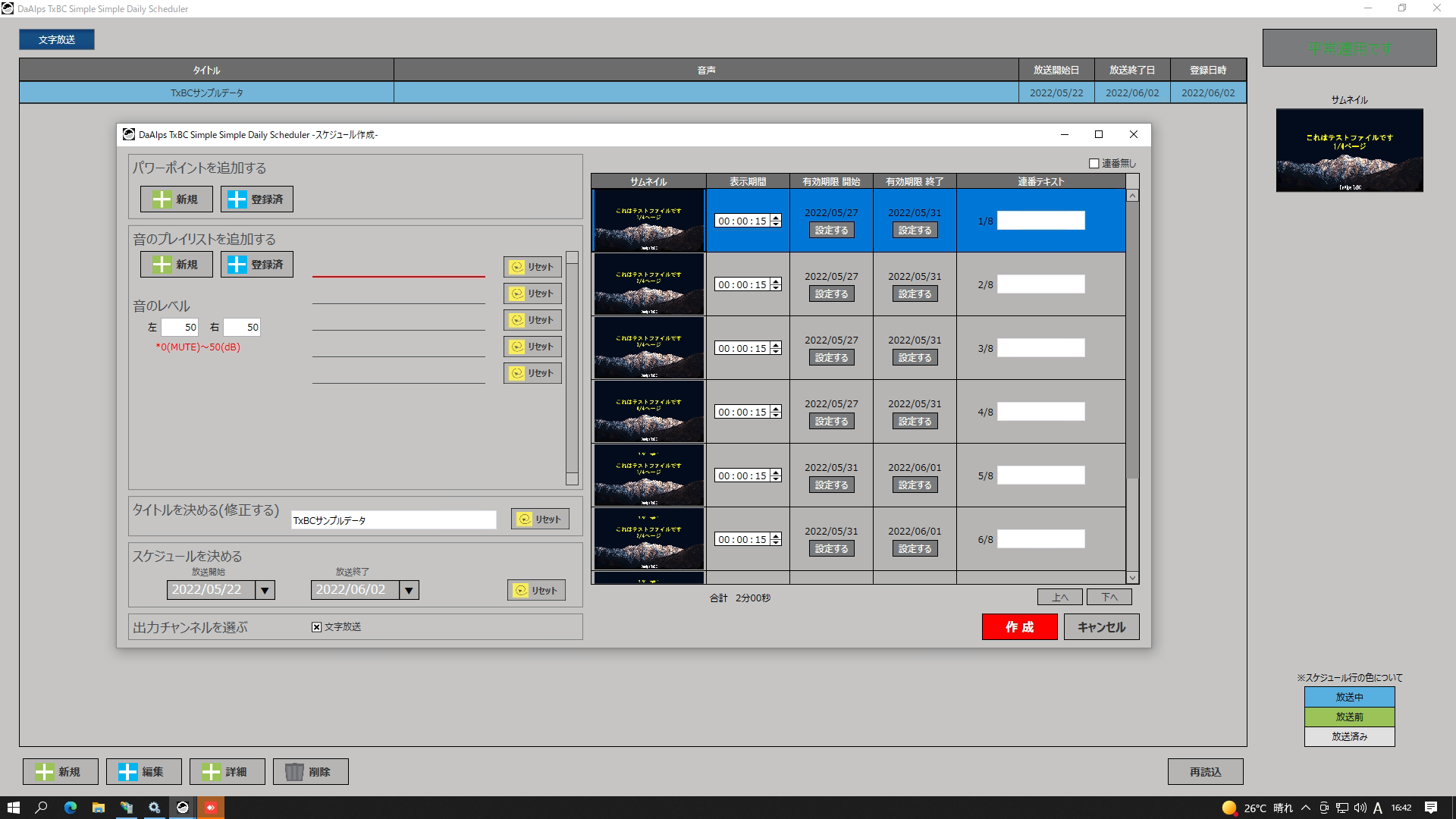
Task: Click left audio level field
Action: (180, 328)
